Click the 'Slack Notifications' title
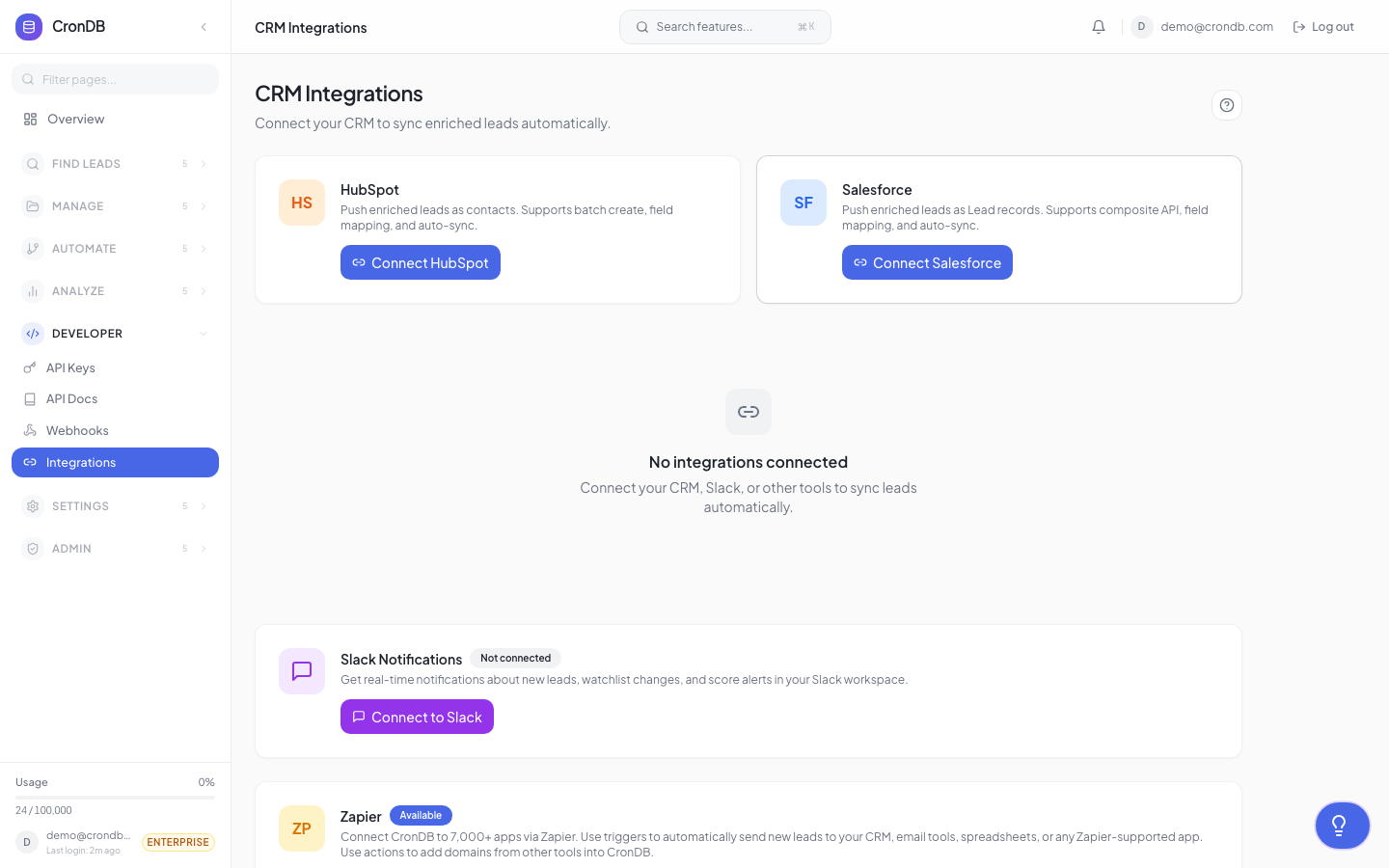The image size is (1389, 868). click(x=401, y=660)
